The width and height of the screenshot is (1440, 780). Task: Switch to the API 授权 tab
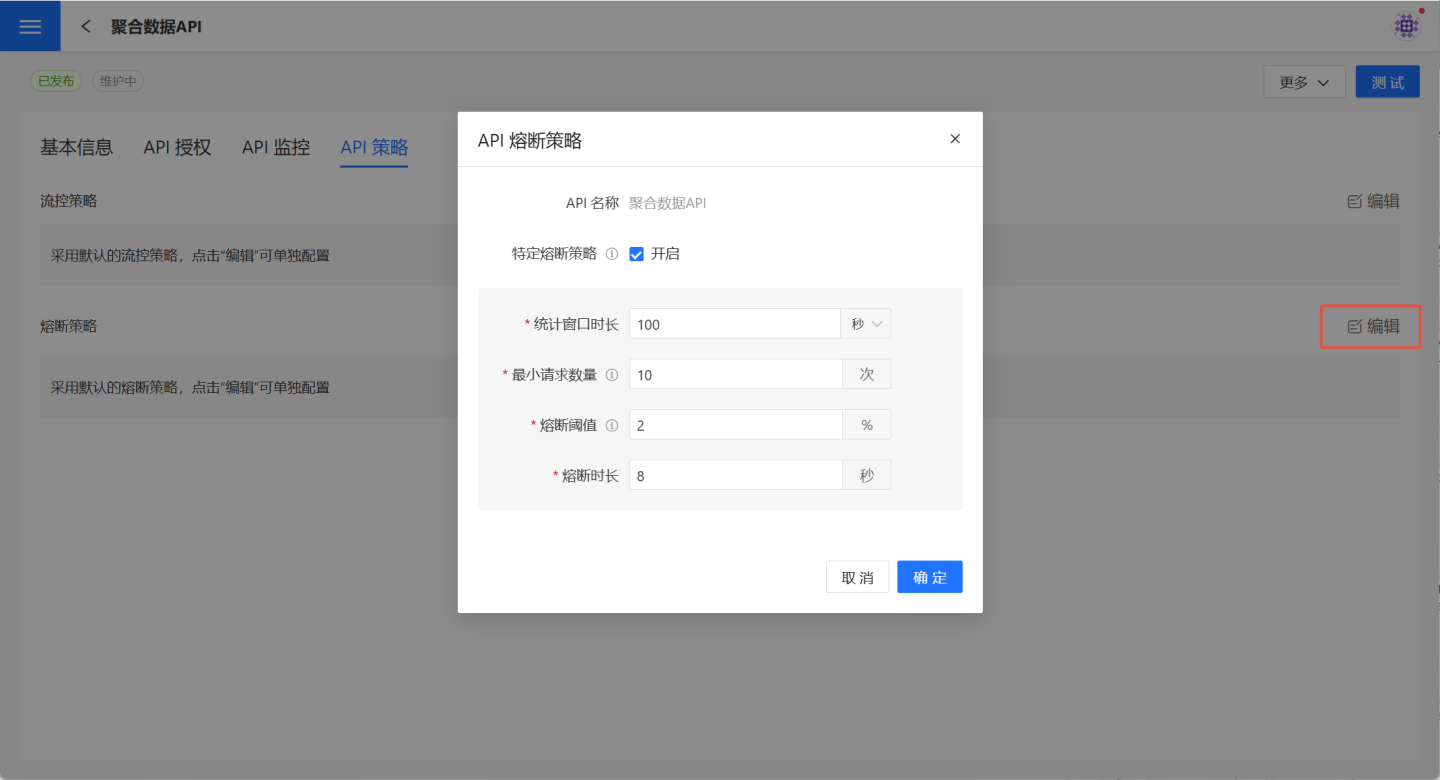(177, 147)
